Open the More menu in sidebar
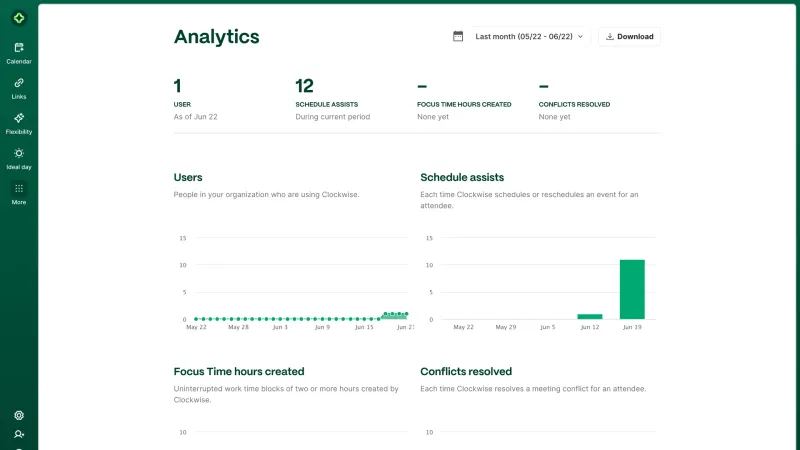The image size is (800, 450). coord(19,194)
